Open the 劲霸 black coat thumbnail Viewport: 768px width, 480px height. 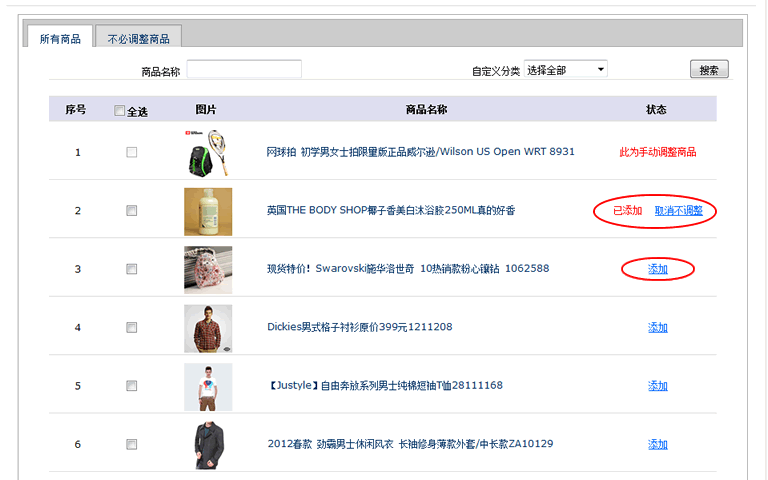(208, 445)
